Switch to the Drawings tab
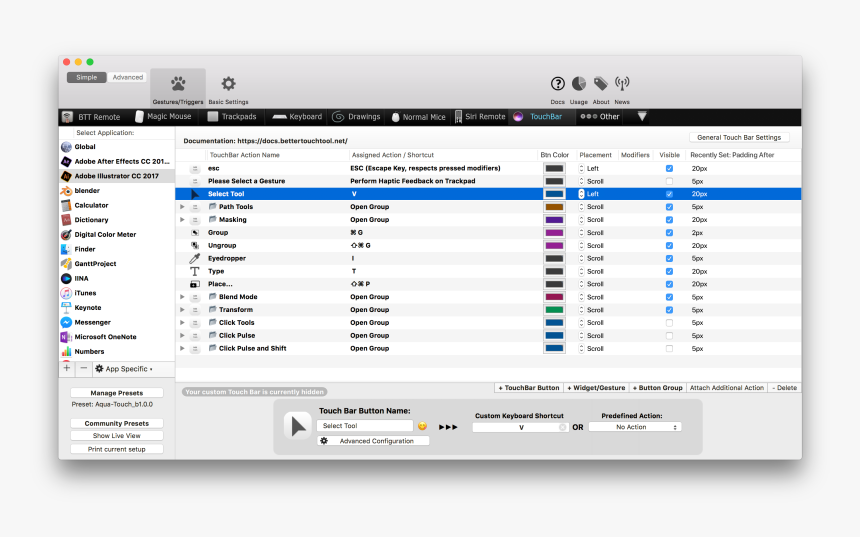This screenshot has height=537, width=860. [357, 117]
